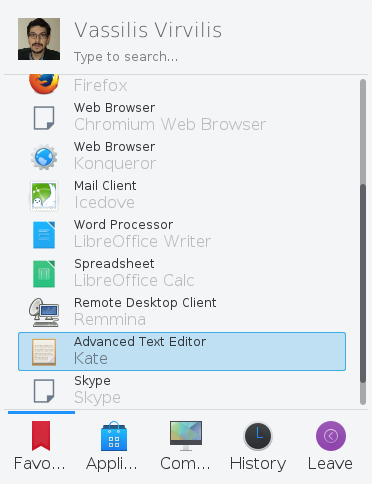Image resolution: width=372 pixels, height=484 pixels.
Task: Select the Remote Desktop Client Remmina entry
Action: [182, 313]
